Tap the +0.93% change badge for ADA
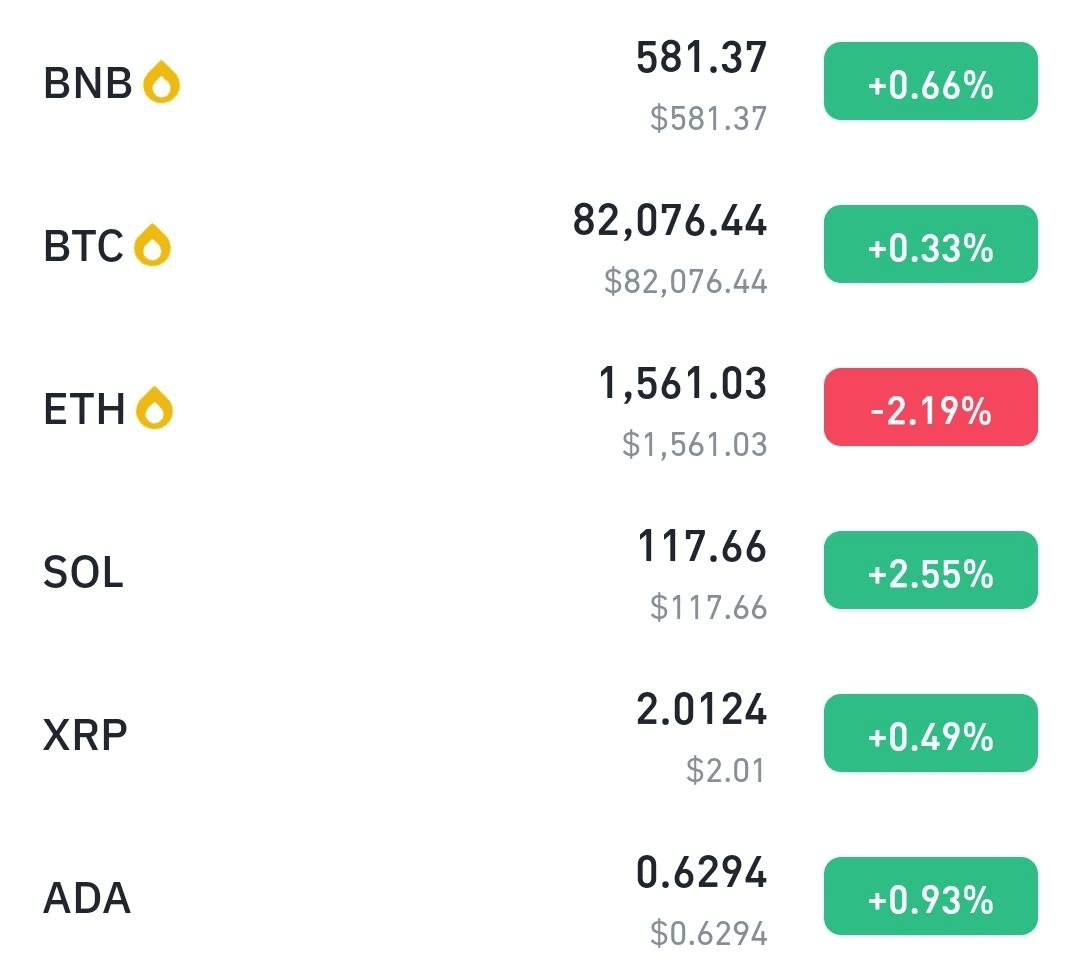Viewport: 1080px width, 978px height. pos(931,896)
